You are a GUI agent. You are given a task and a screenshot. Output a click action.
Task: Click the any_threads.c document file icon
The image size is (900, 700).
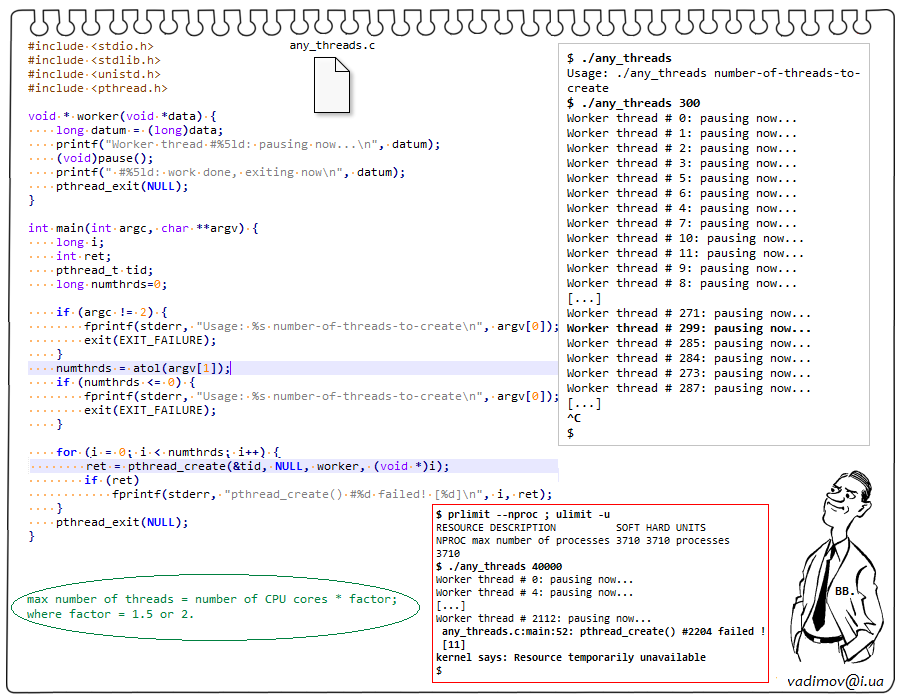[332, 84]
